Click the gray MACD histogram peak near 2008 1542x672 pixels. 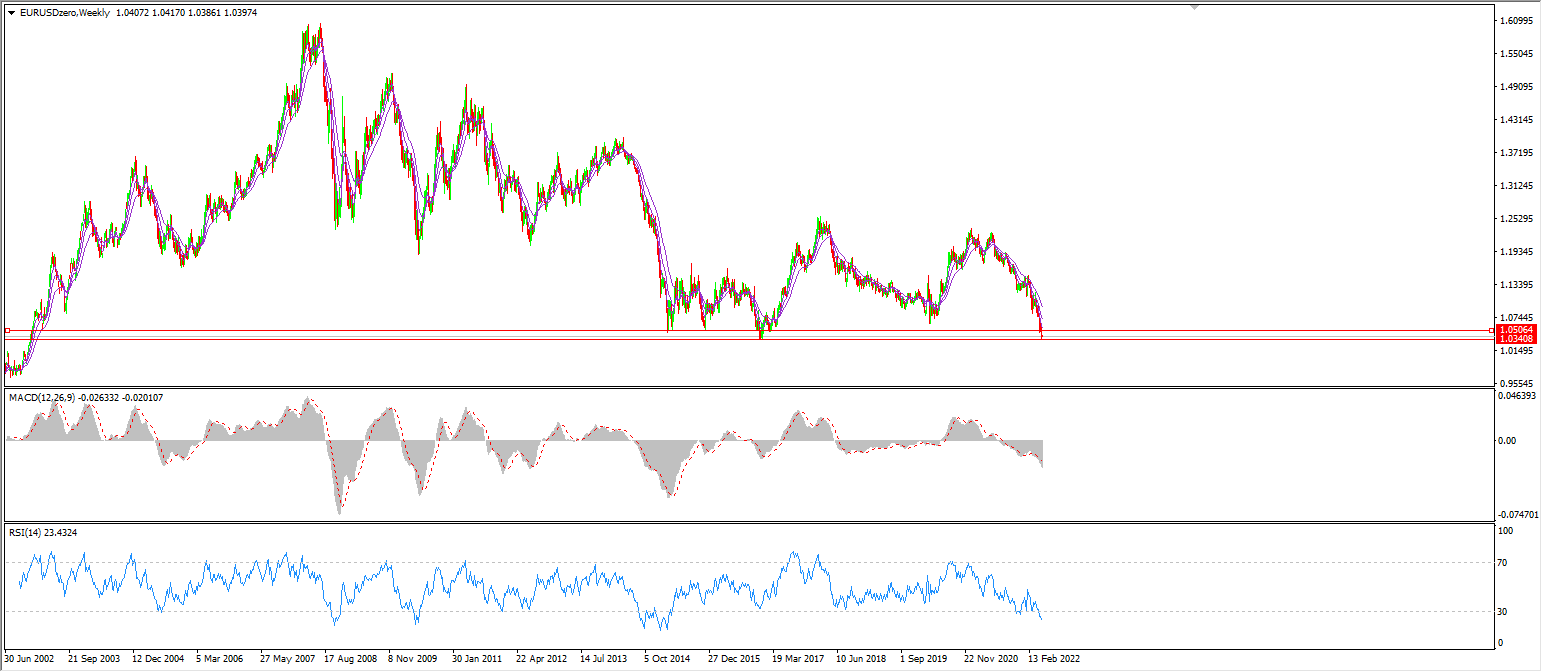(340, 500)
